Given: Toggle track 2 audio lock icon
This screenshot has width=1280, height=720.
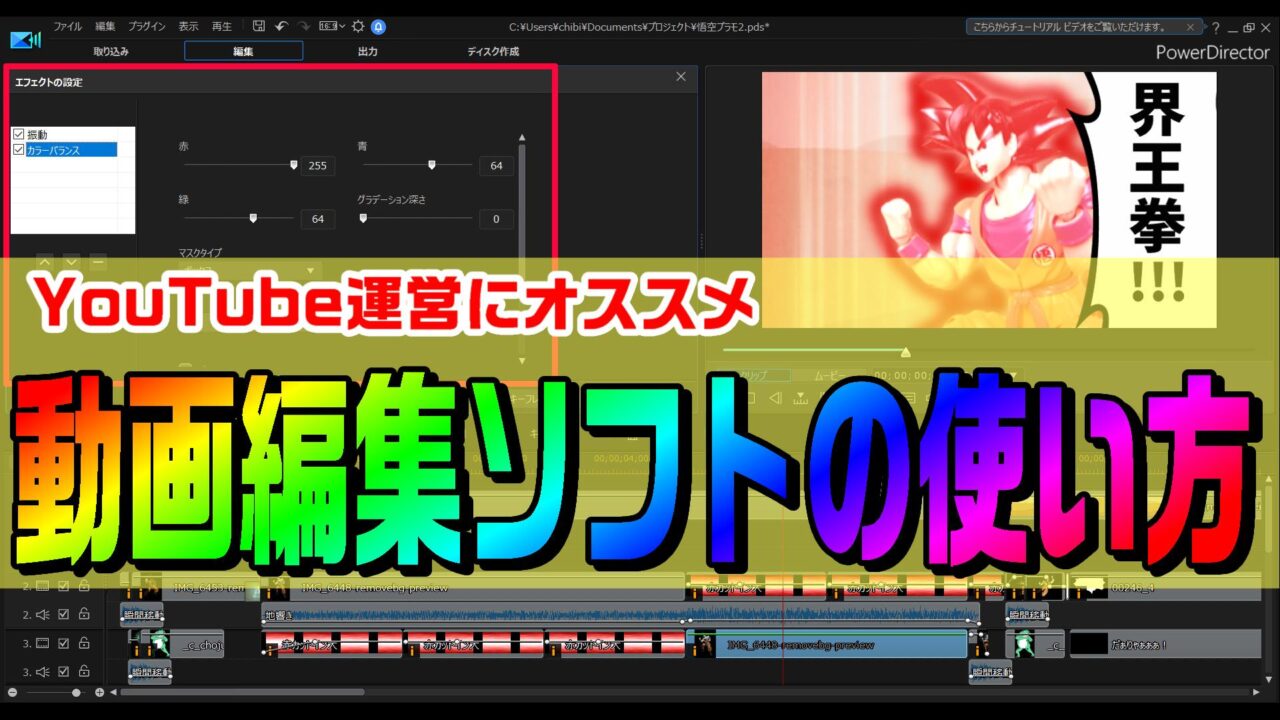Looking at the screenshot, I should click(x=84, y=614).
